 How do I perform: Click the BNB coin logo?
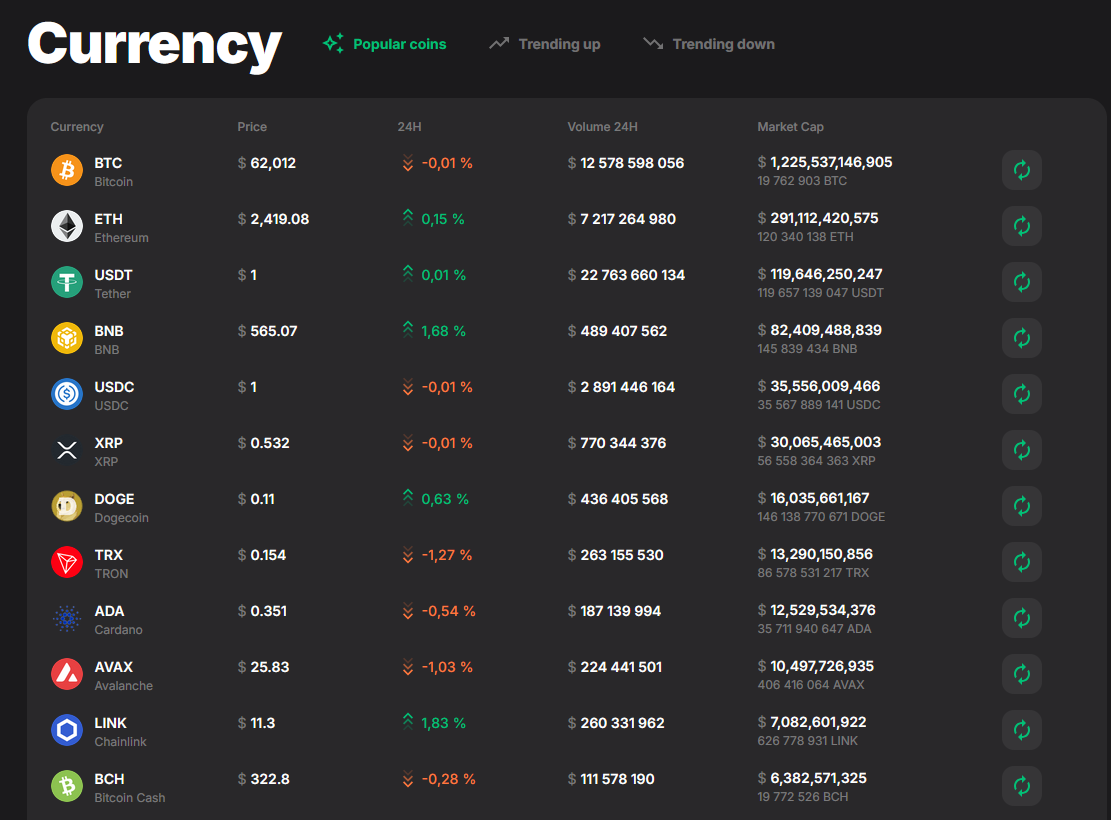pos(67,338)
